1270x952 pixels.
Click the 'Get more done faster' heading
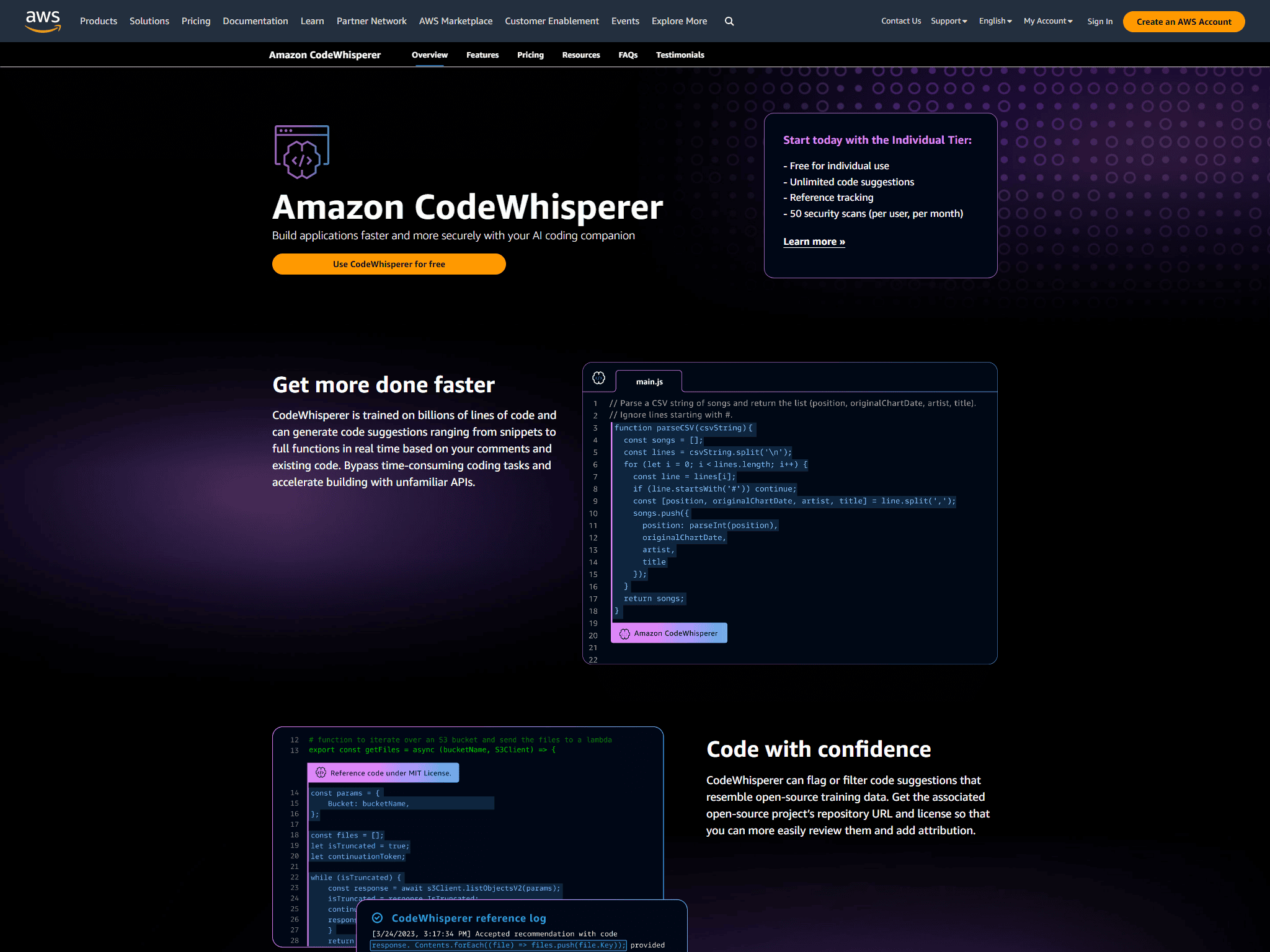[384, 385]
